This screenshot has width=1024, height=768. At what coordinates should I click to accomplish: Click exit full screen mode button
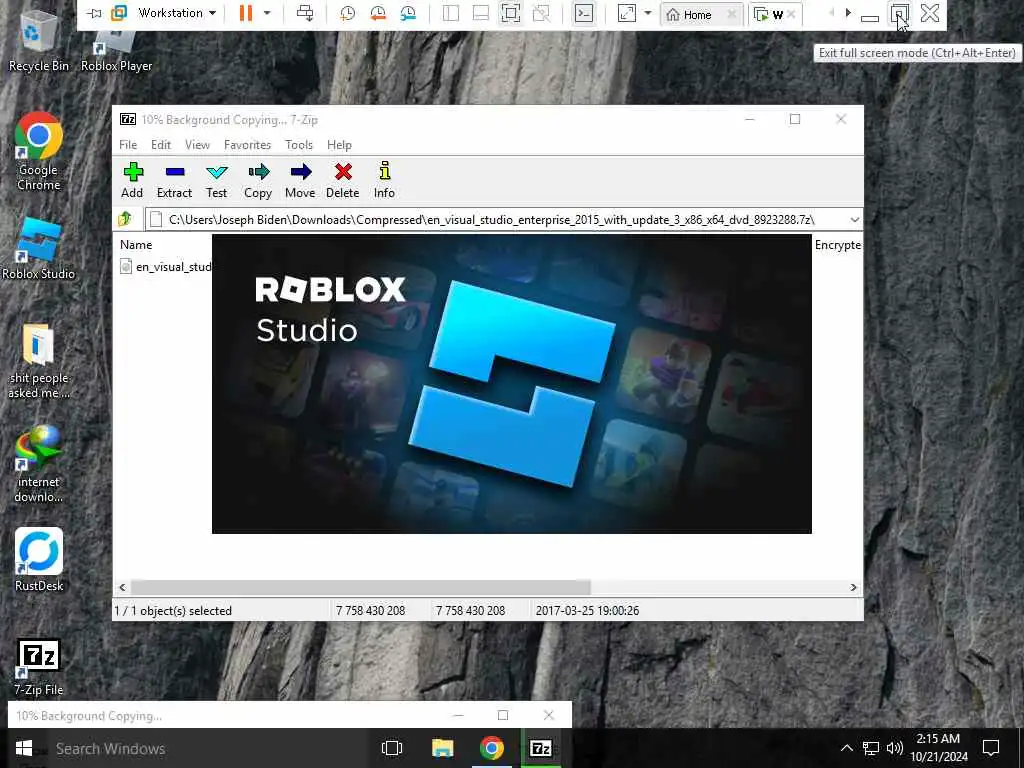click(899, 13)
